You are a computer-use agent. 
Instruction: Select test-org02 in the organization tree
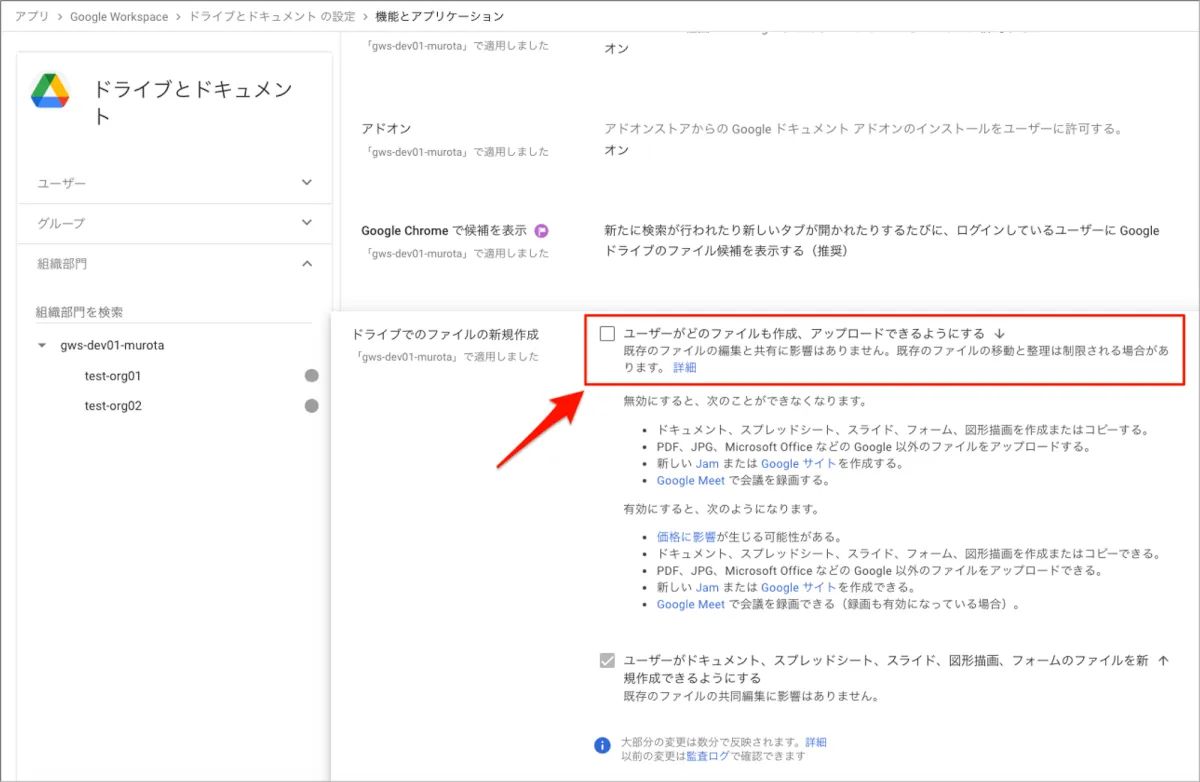(113, 406)
